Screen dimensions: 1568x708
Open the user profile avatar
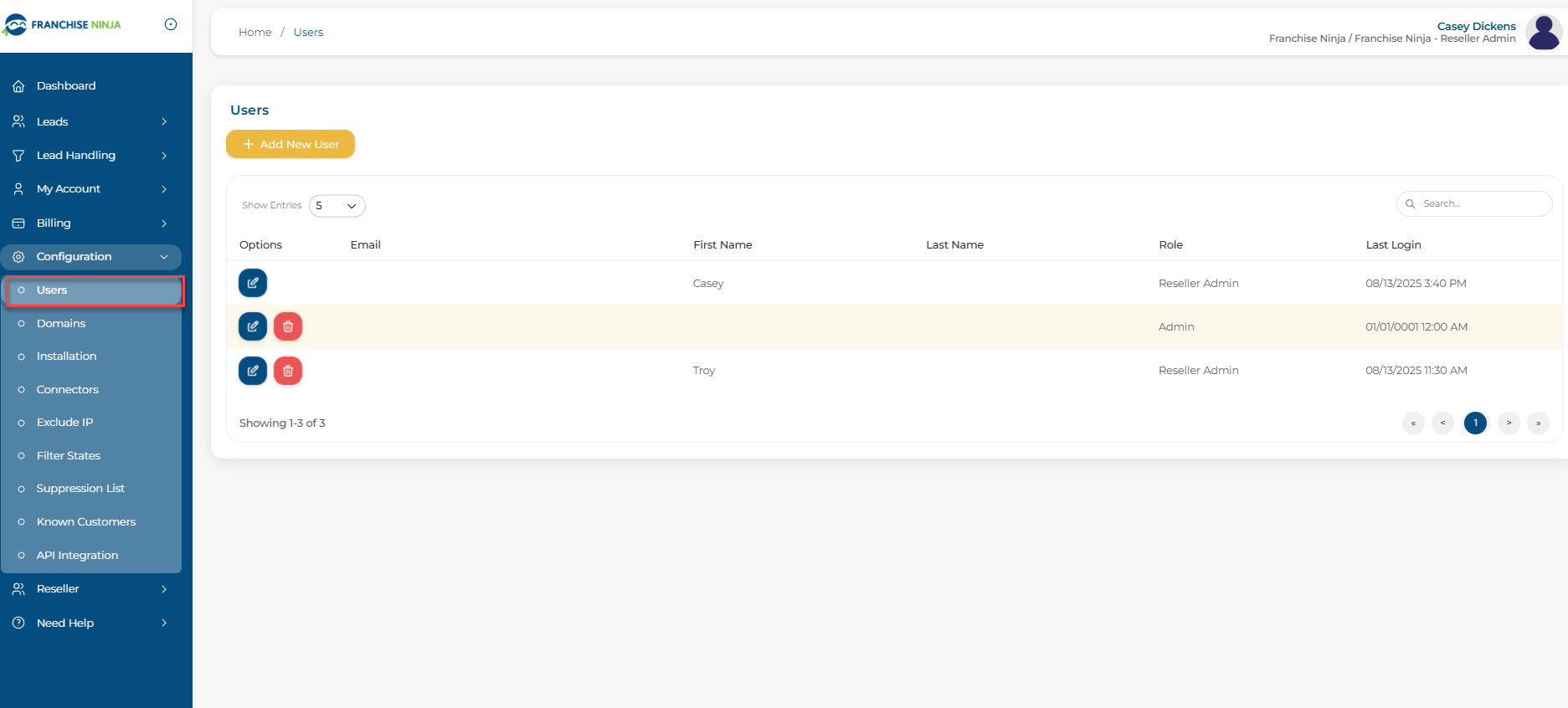coord(1543,33)
